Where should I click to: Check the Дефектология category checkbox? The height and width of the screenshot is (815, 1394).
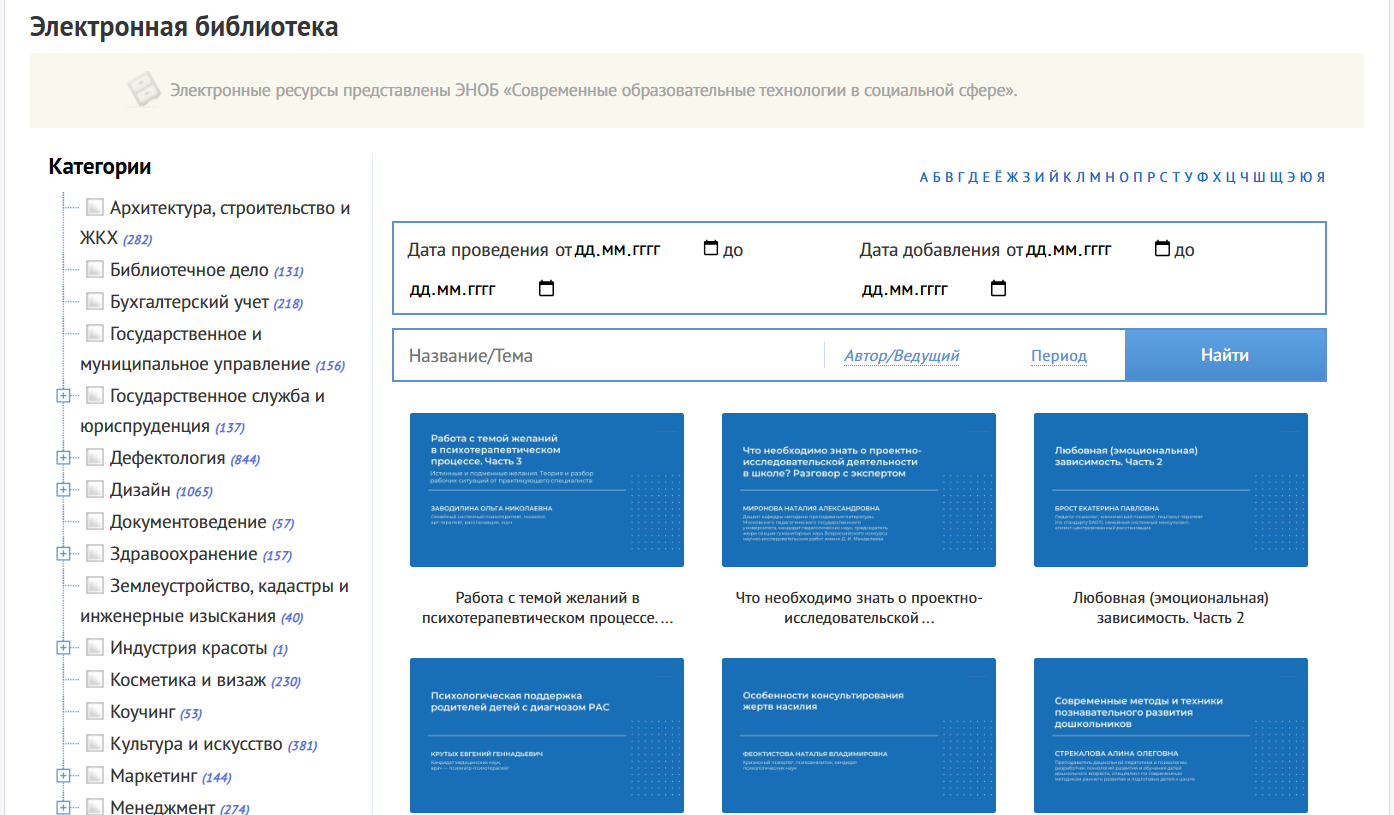point(95,458)
